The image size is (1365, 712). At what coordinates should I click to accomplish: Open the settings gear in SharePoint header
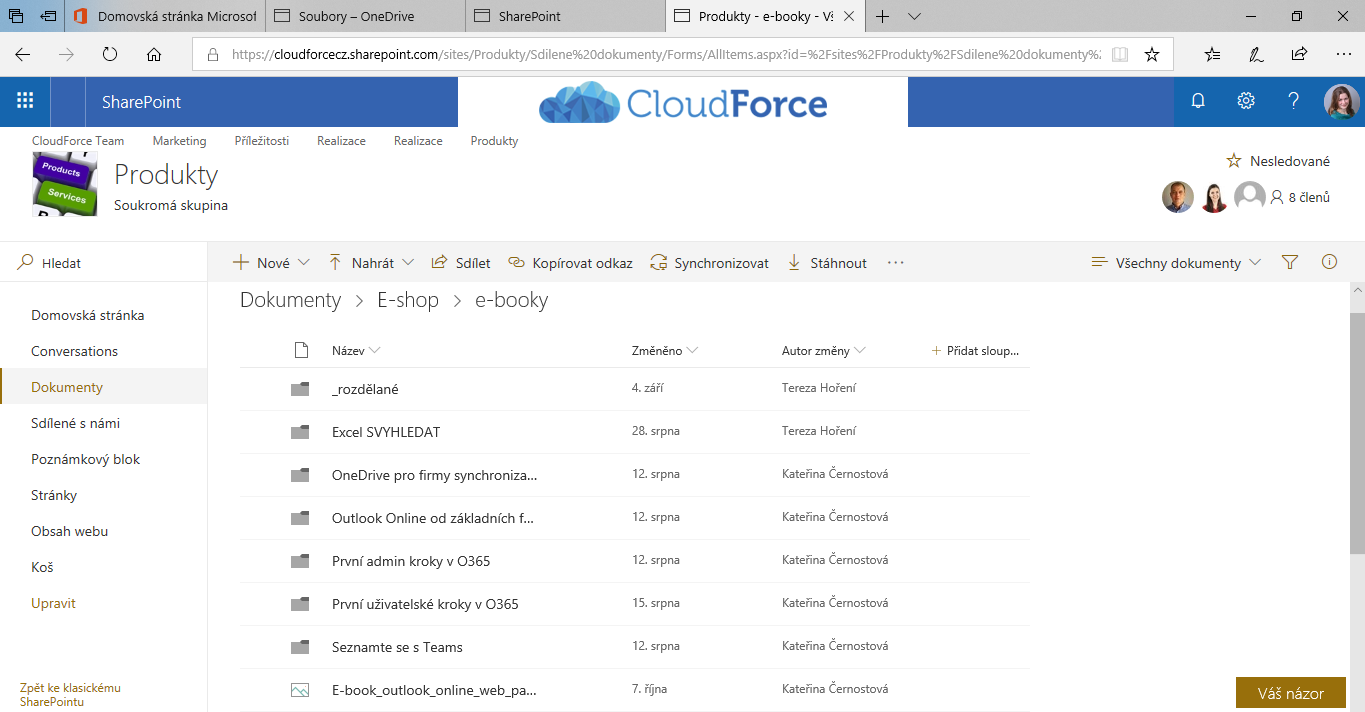tap(1246, 101)
